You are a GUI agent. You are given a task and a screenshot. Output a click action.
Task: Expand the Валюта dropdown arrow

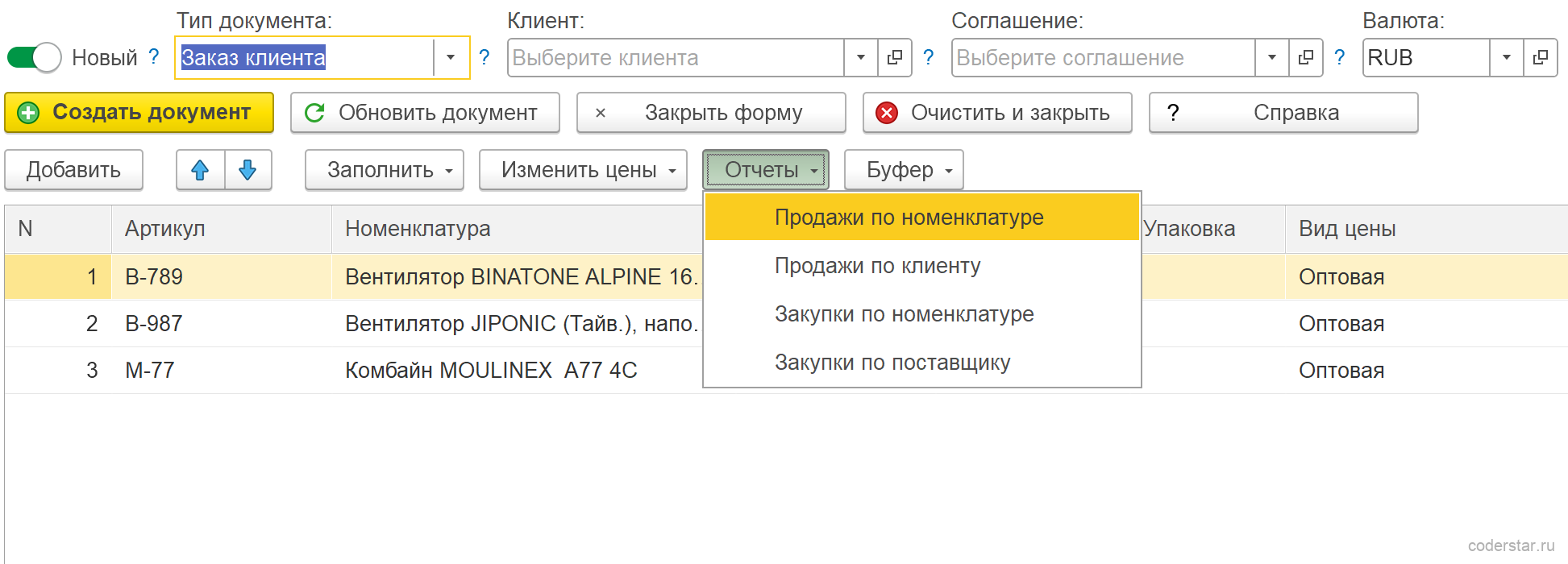click(x=1507, y=58)
